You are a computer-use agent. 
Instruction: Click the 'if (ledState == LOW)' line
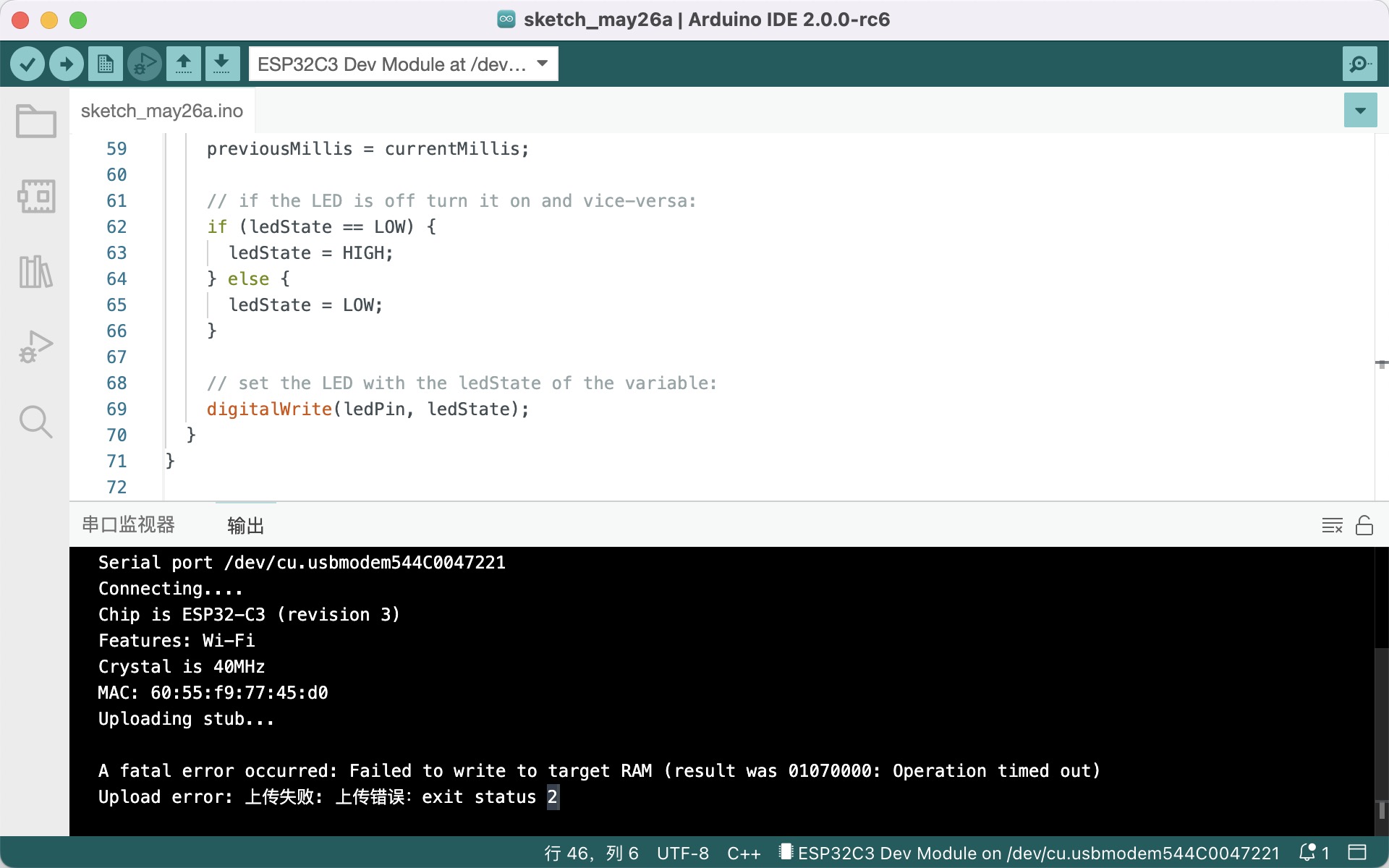[x=321, y=227]
